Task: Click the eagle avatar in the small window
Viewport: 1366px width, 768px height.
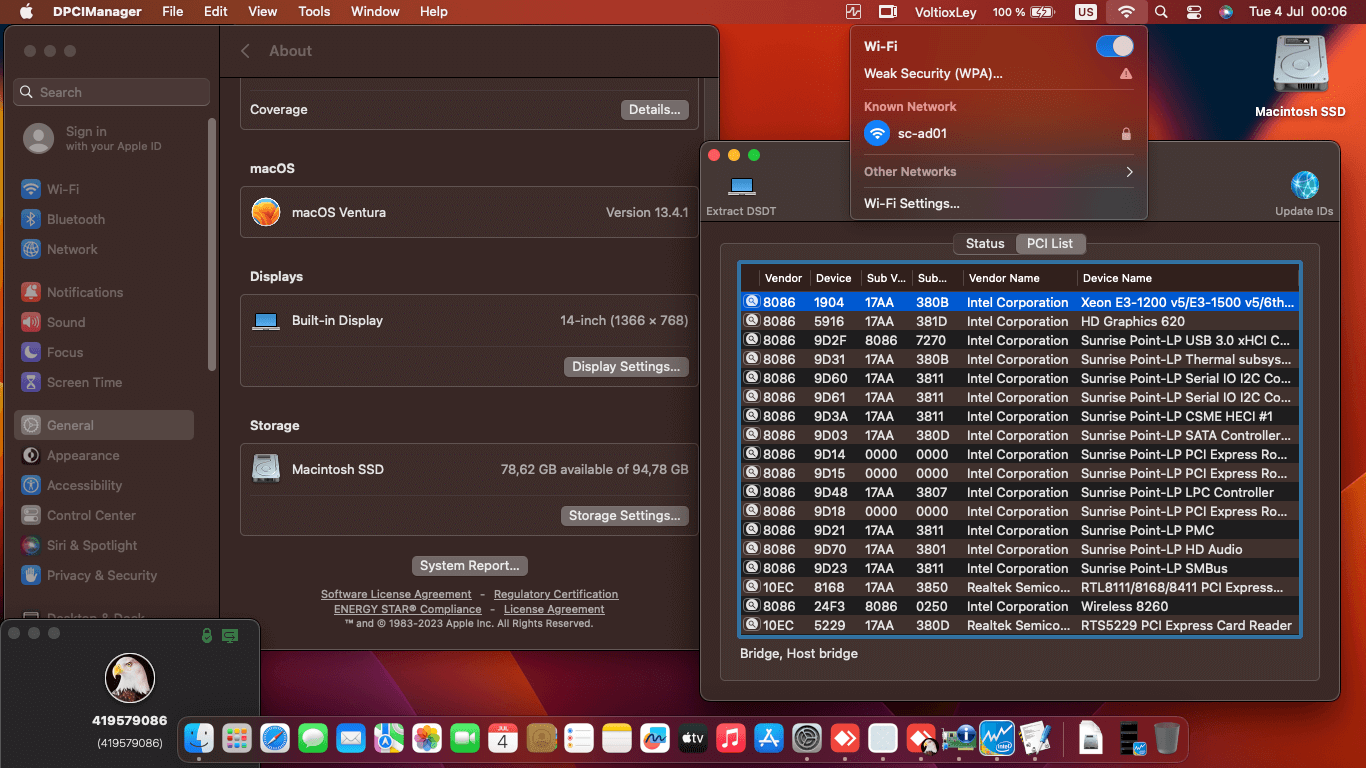Action: tap(130, 678)
